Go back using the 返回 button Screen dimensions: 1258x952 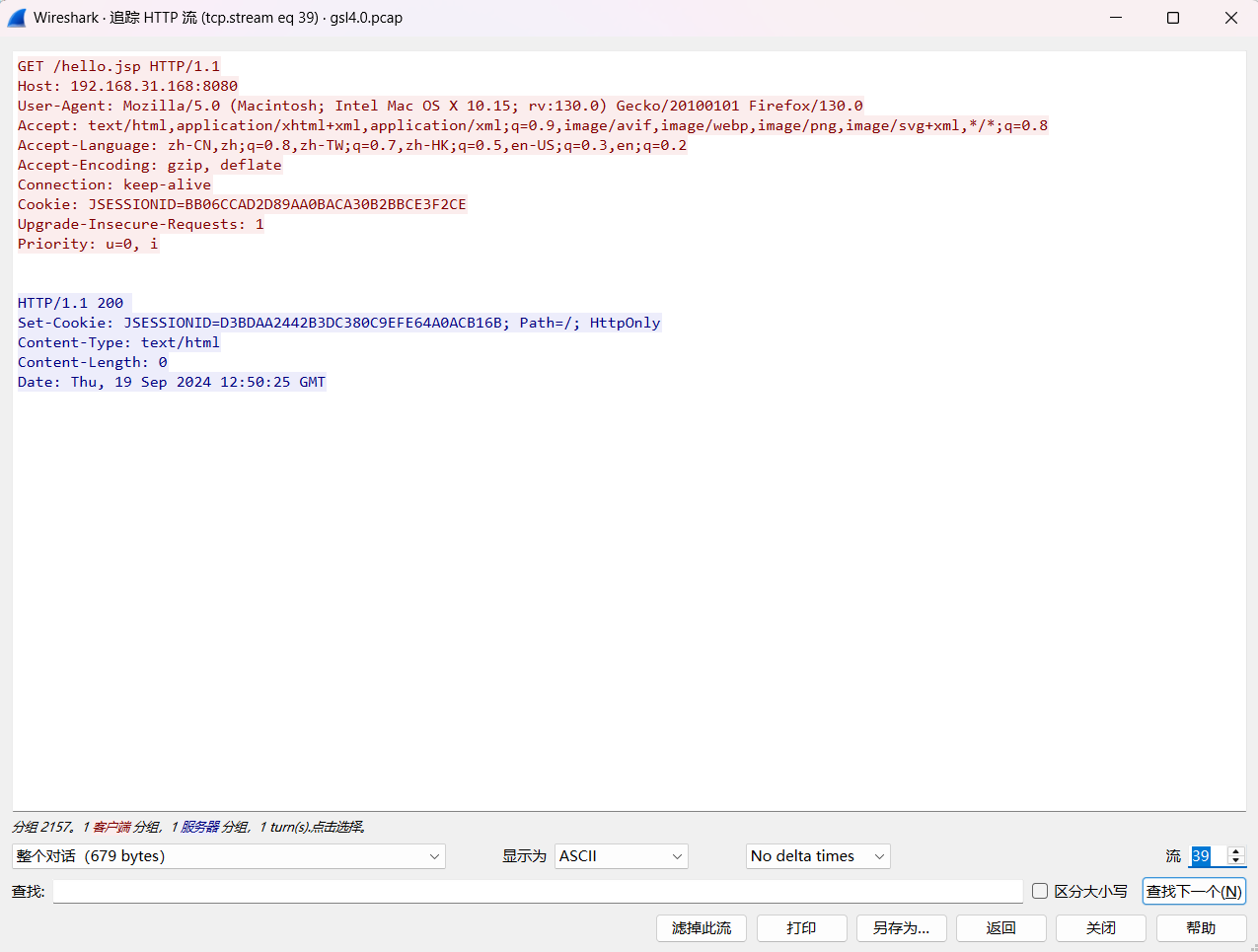pyautogui.click(x=1000, y=928)
